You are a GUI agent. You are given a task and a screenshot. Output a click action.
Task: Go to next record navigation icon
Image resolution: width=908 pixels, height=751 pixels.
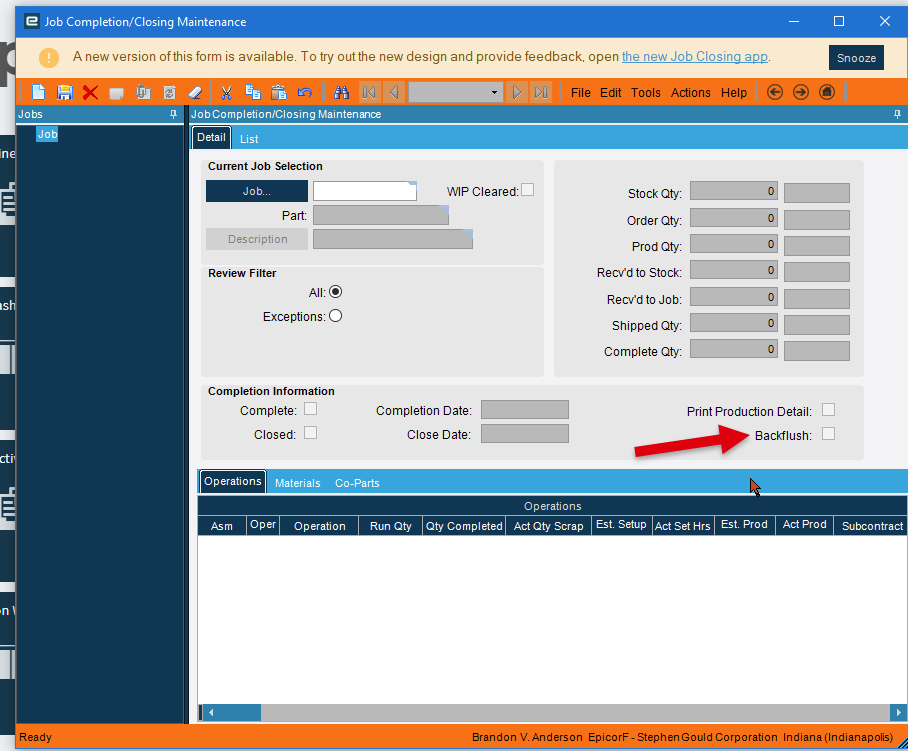click(x=517, y=93)
